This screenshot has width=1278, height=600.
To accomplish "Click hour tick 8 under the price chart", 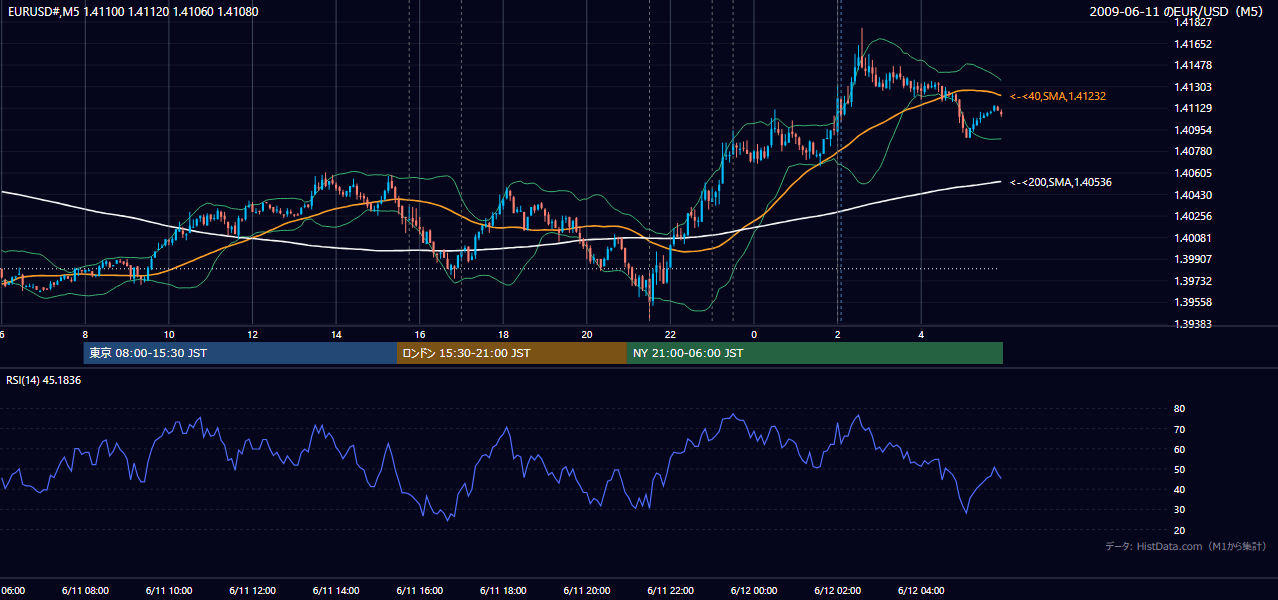I will (85, 334).
